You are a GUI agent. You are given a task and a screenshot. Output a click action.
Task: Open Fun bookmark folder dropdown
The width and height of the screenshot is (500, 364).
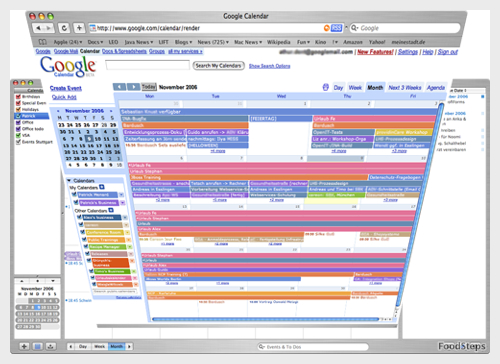pos(303,42)
